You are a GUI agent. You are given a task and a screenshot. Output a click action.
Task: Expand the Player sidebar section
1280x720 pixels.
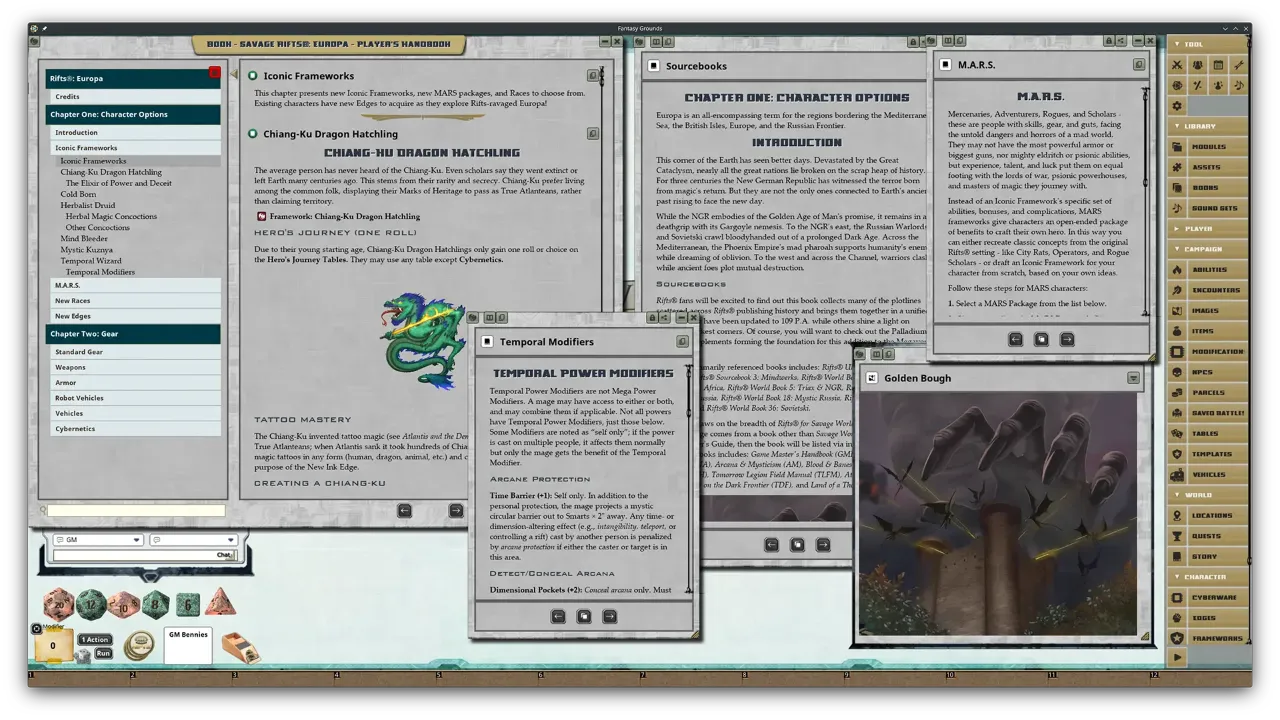click(x=1207, y=229)
